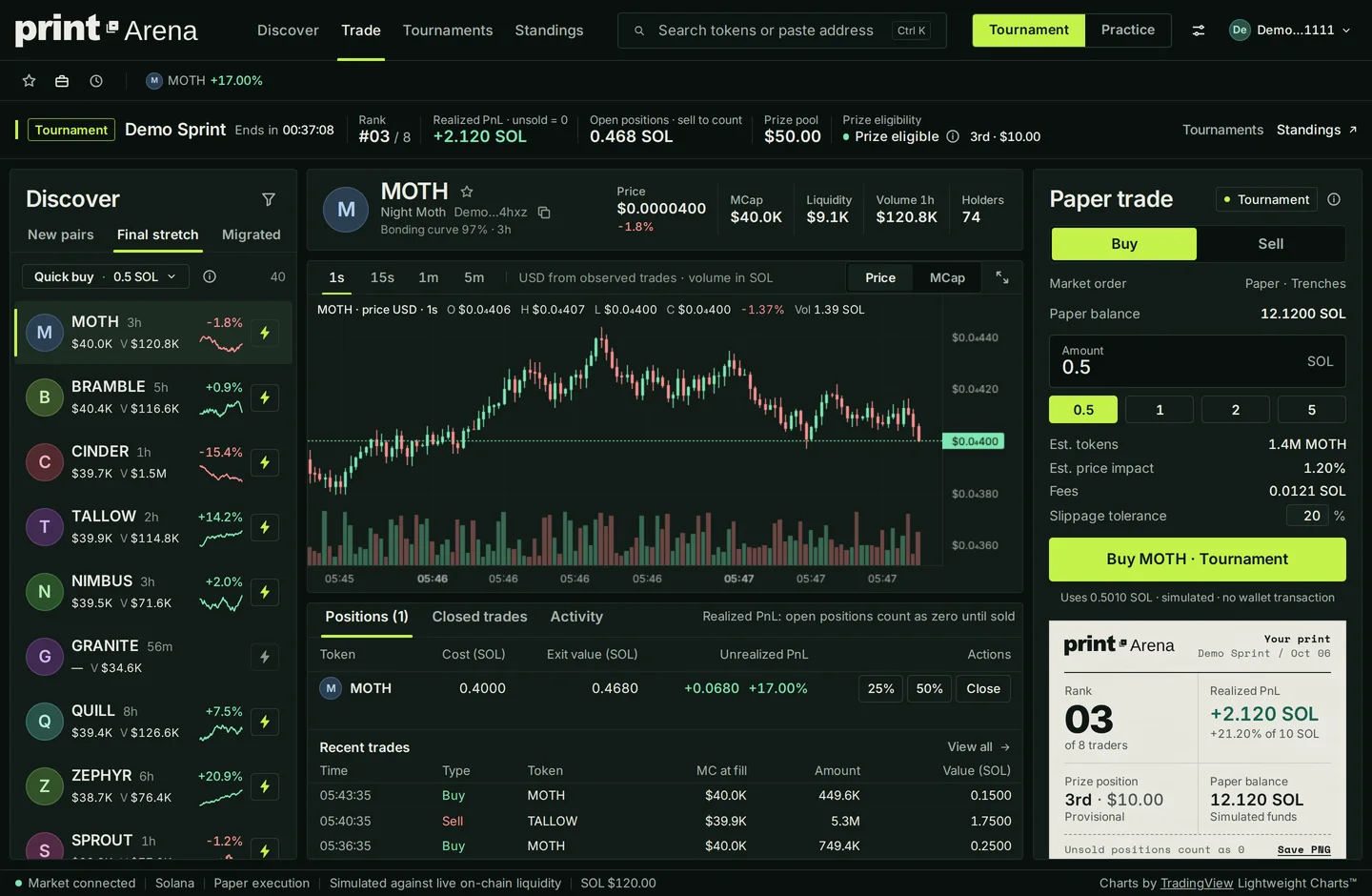Image resolution: width=1372 pixels, height=896 pixels.
Task: Focus the Search tokens input field
Action: pos(781,31)
